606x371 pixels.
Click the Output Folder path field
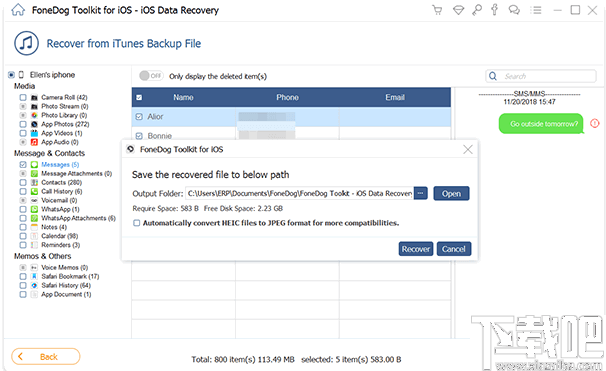coord(300,193)
